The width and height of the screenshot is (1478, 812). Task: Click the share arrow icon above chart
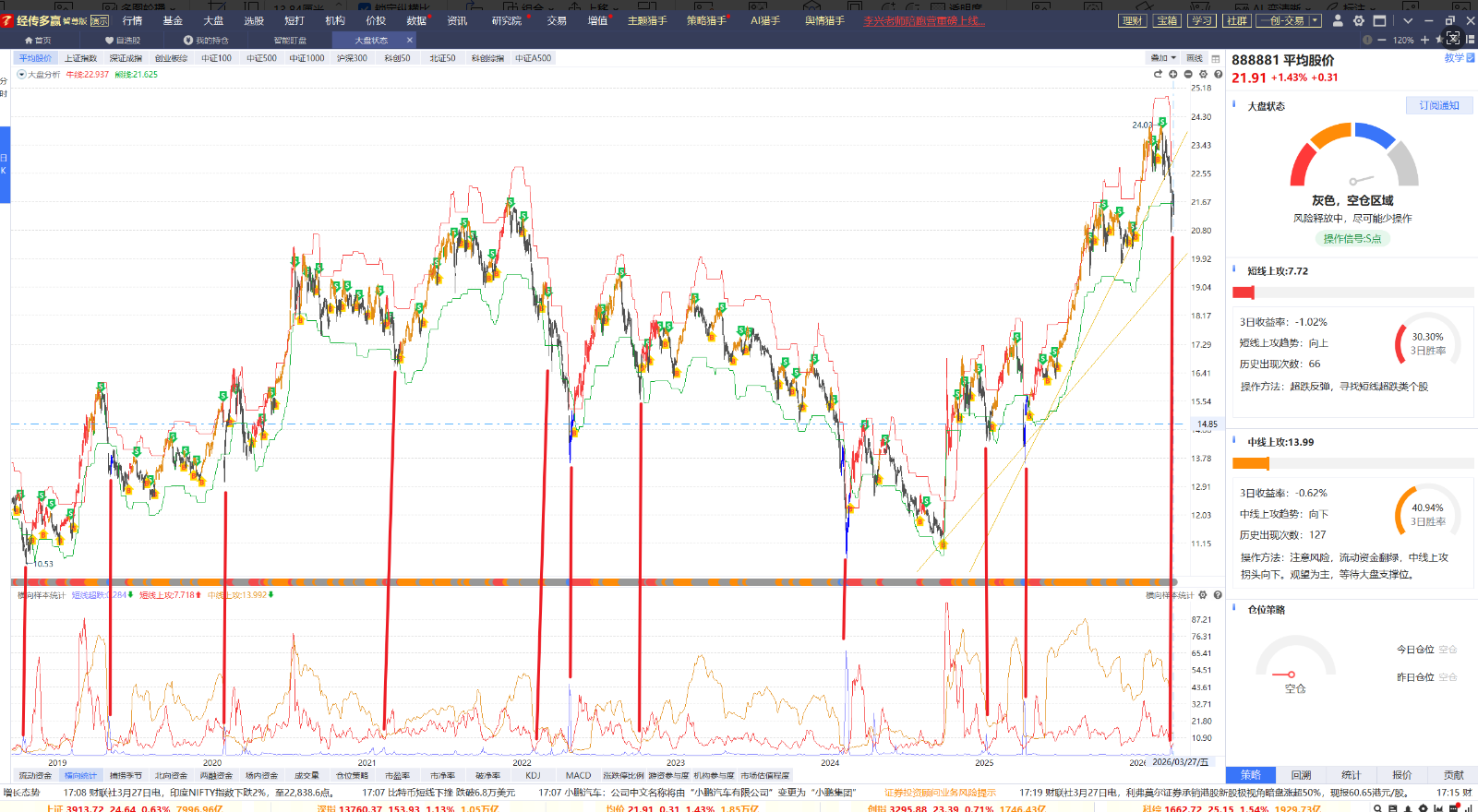pos(1158,75)
